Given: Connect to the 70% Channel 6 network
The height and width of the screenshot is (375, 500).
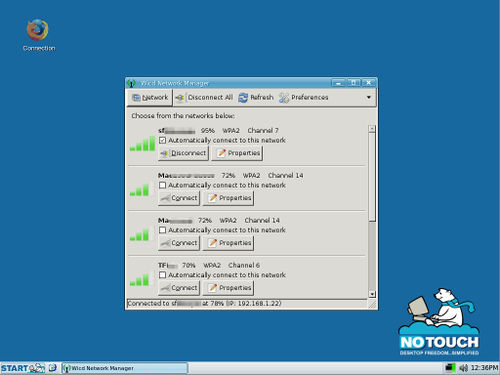Looking at the screenshot, I should tap(179, 288).
